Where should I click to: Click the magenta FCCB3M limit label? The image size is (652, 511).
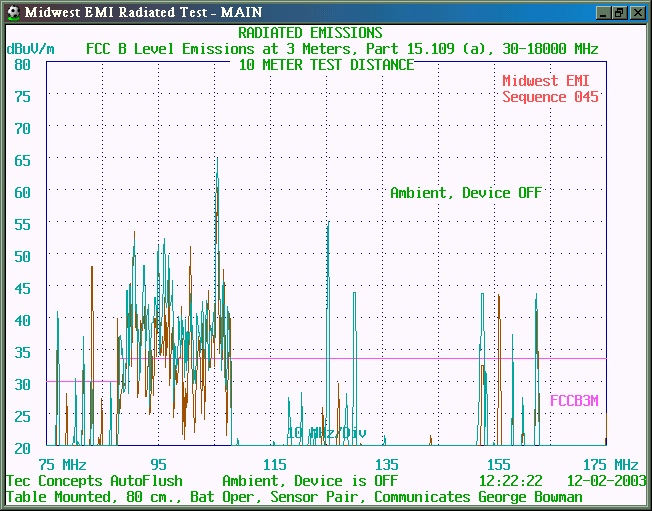(x=574, y=400)
